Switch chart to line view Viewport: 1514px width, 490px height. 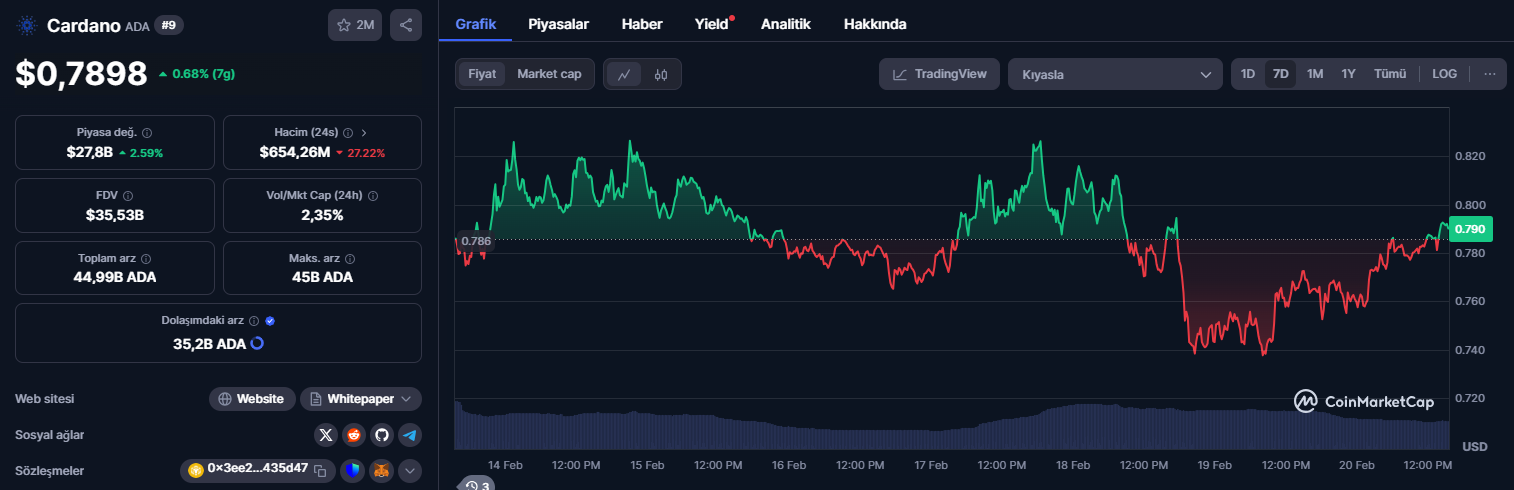624,74
